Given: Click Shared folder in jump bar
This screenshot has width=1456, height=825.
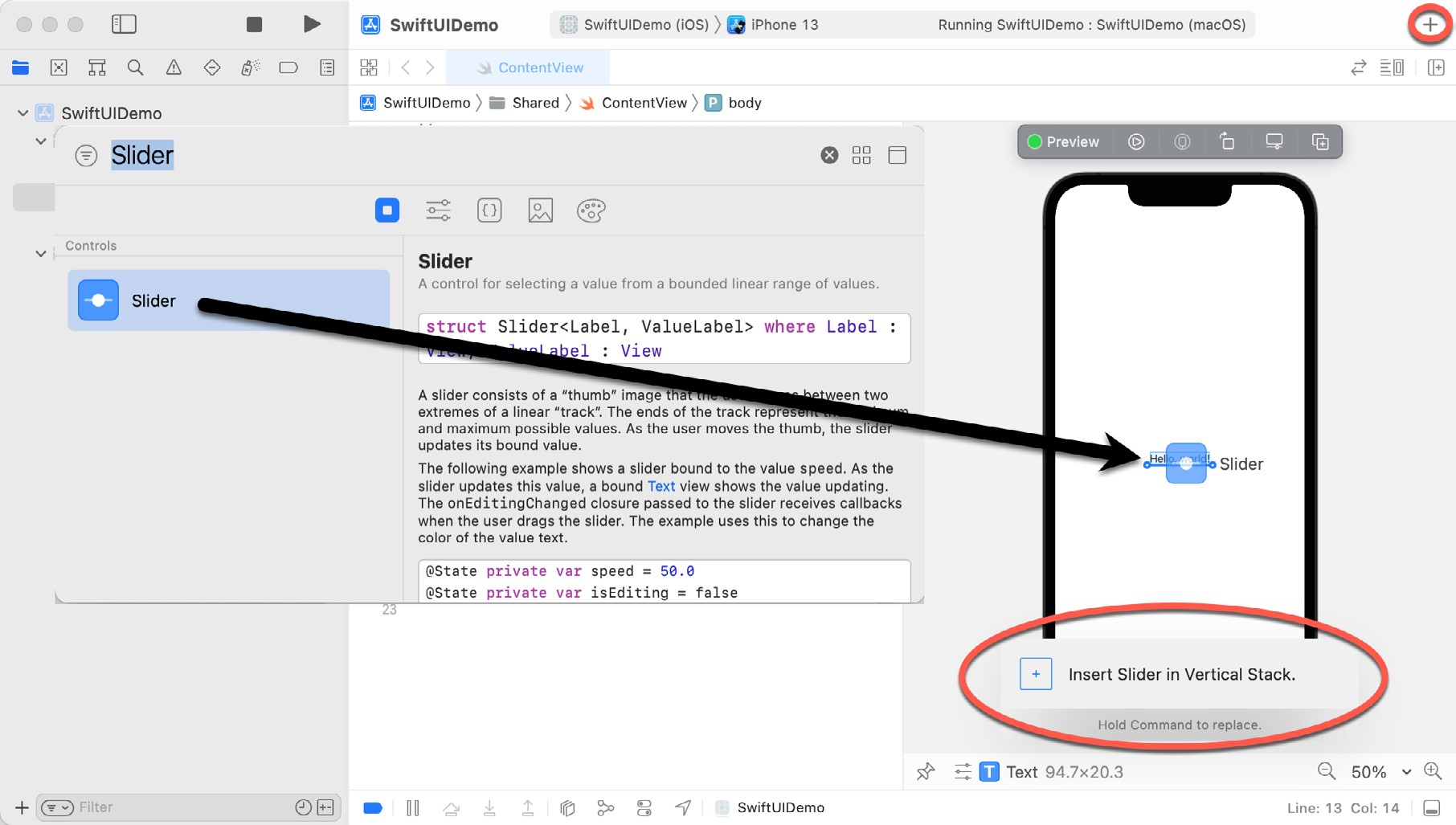Looking at the screenshot, I should (x=524, y=103).
